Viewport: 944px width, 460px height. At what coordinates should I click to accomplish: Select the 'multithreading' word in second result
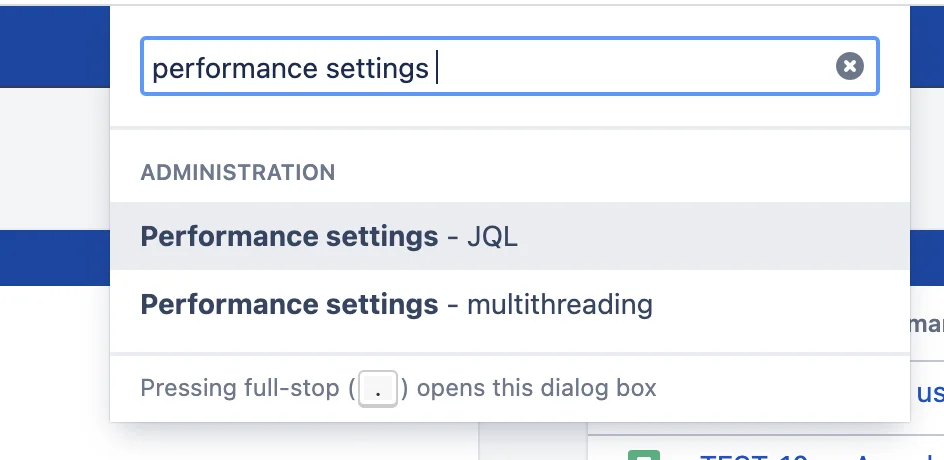[560, 305]
